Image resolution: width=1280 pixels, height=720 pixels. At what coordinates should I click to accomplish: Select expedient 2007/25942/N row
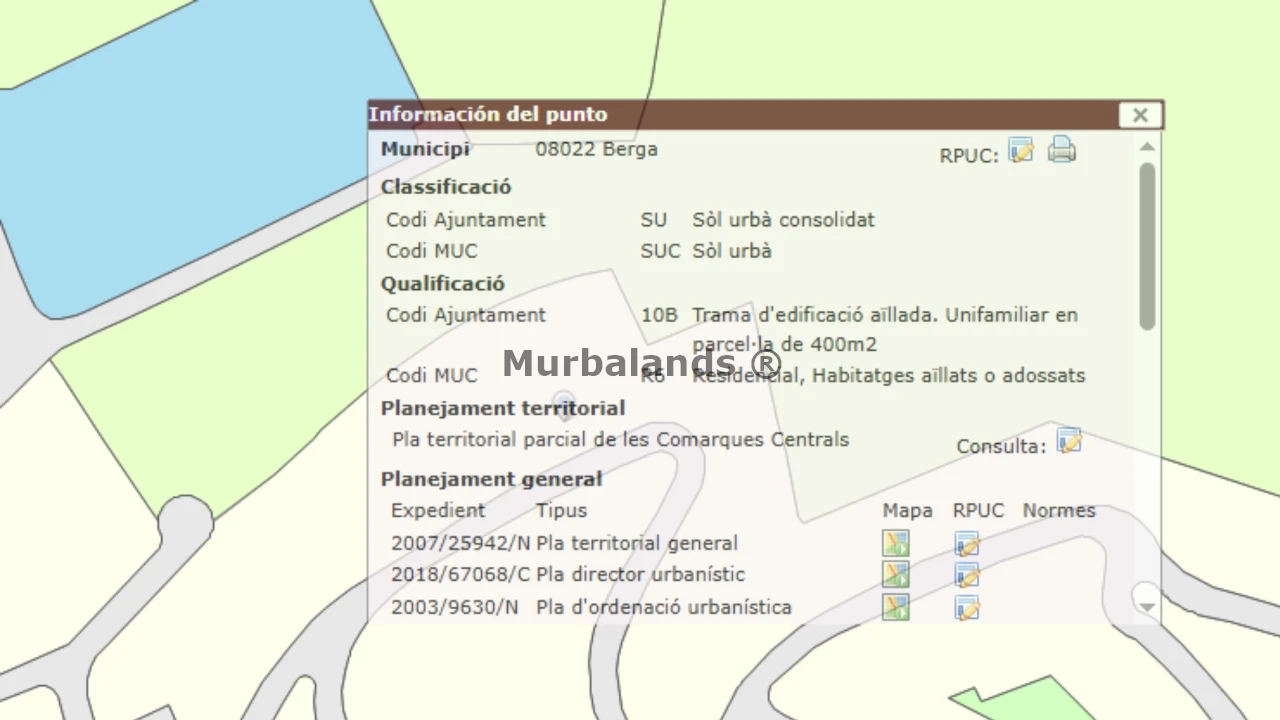click(460, 544)
